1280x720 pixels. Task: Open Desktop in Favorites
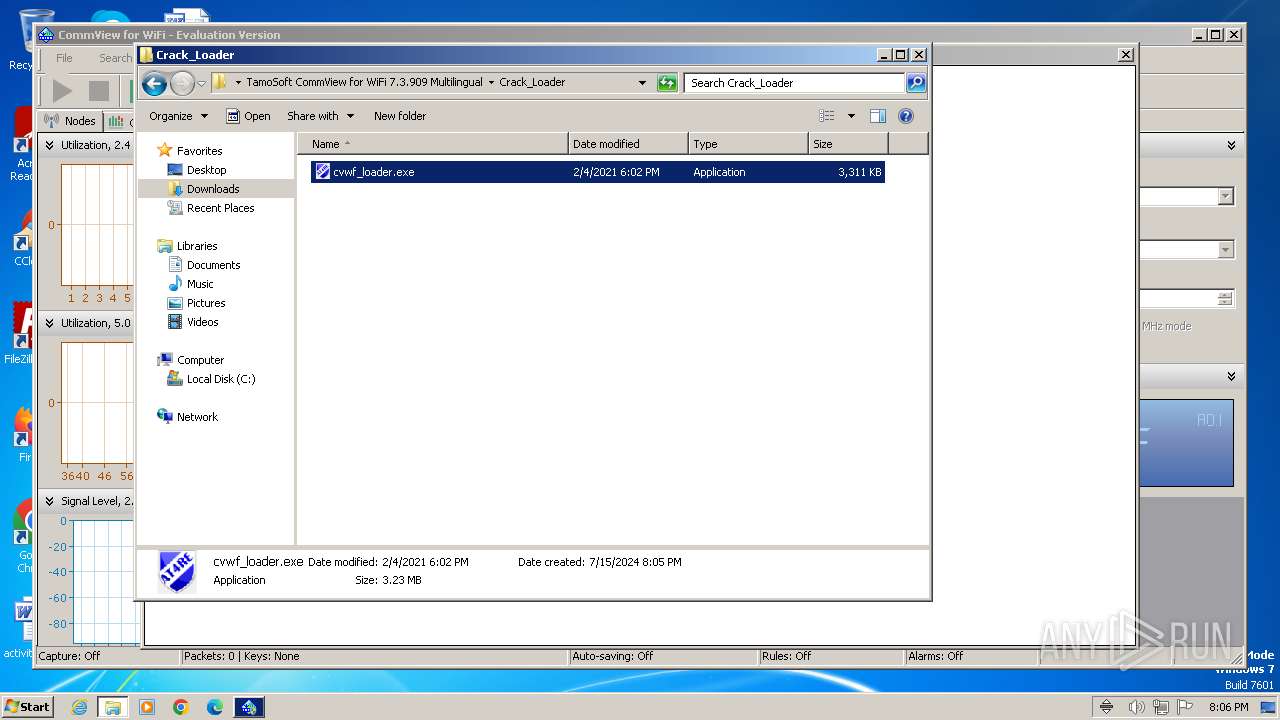tap(206, 170)
